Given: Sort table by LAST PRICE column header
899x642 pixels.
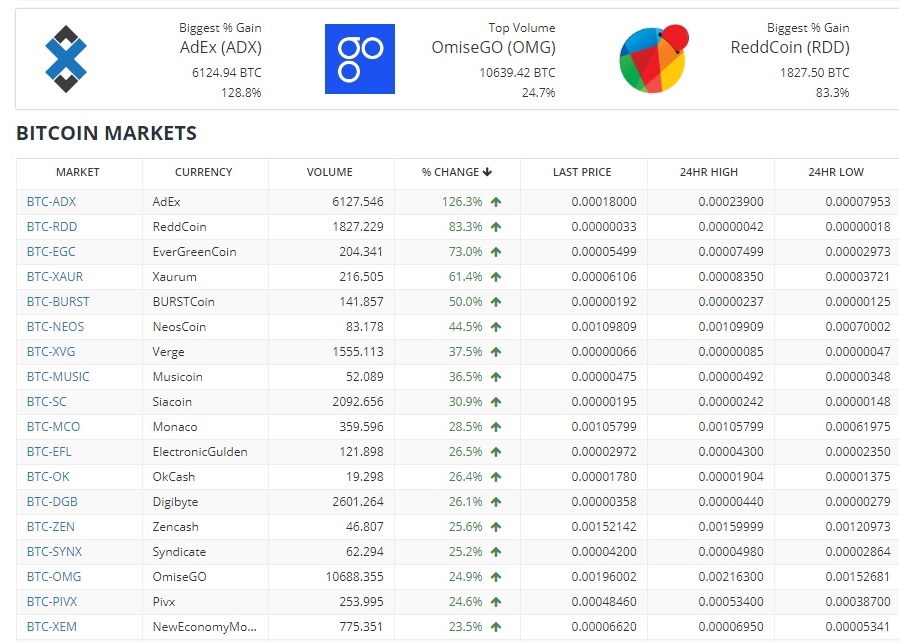Looking at the screenshot, I should pyautogui.click(x=582, y=172).
